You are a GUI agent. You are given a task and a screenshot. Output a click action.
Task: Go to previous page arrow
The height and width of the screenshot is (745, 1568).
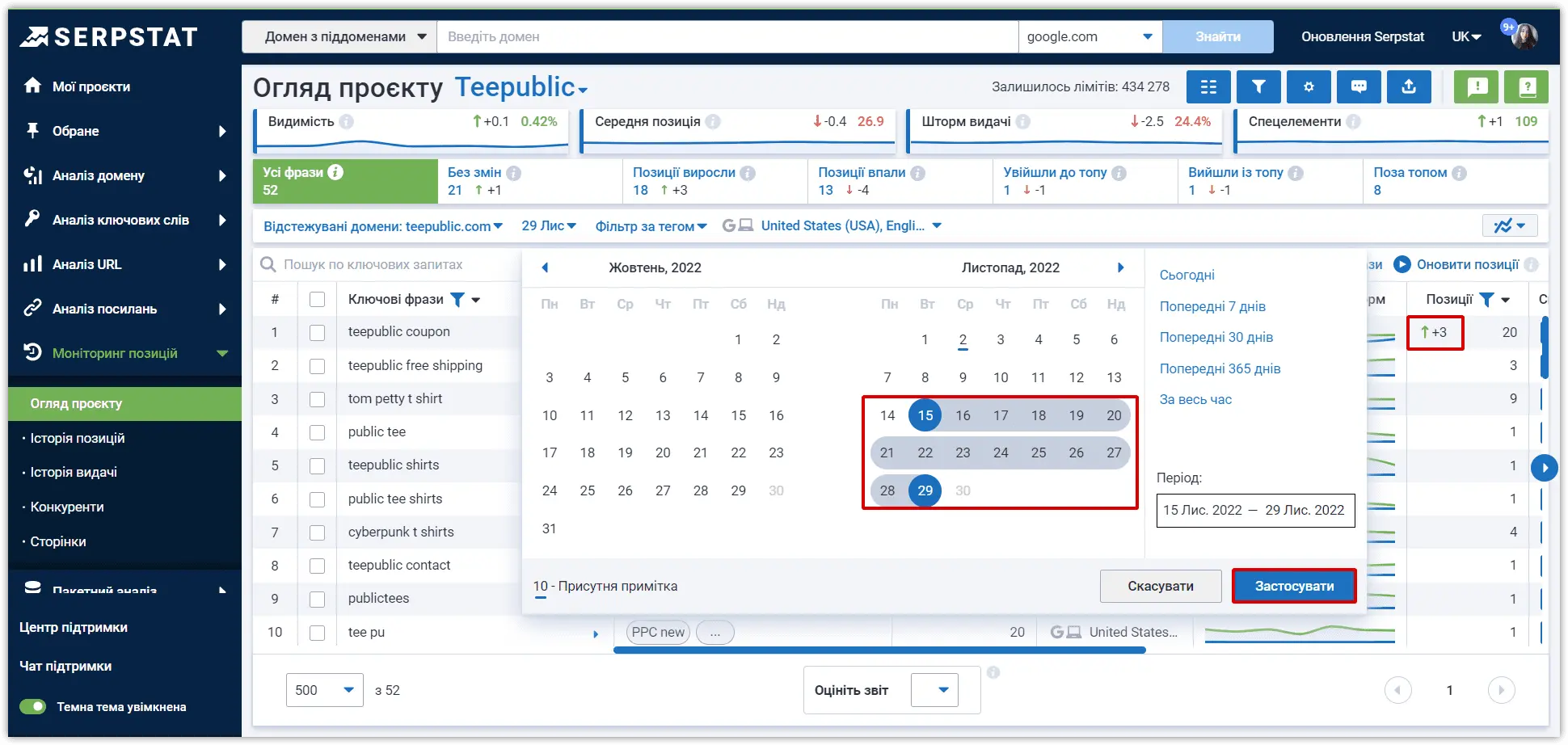pyautogui.click(x=1397, y=690)
